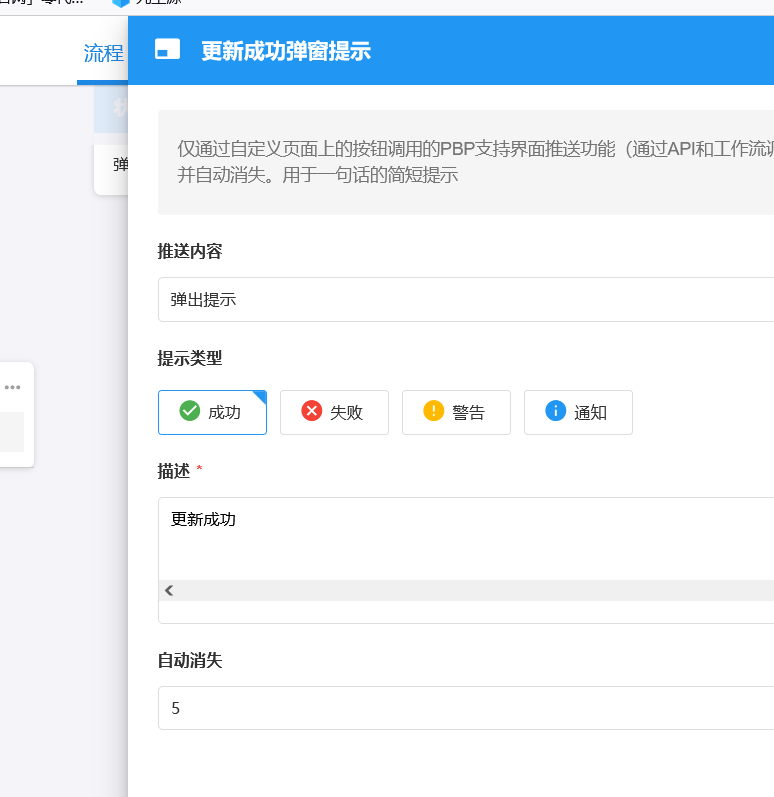Click the blue cube bookmark icon
774x797 pixels.
click(121, 3)
